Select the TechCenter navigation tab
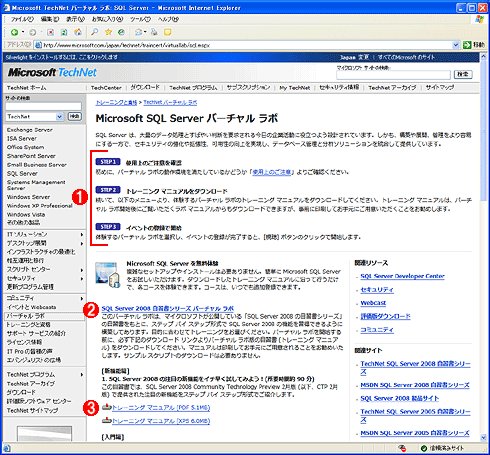 (106, 88)
